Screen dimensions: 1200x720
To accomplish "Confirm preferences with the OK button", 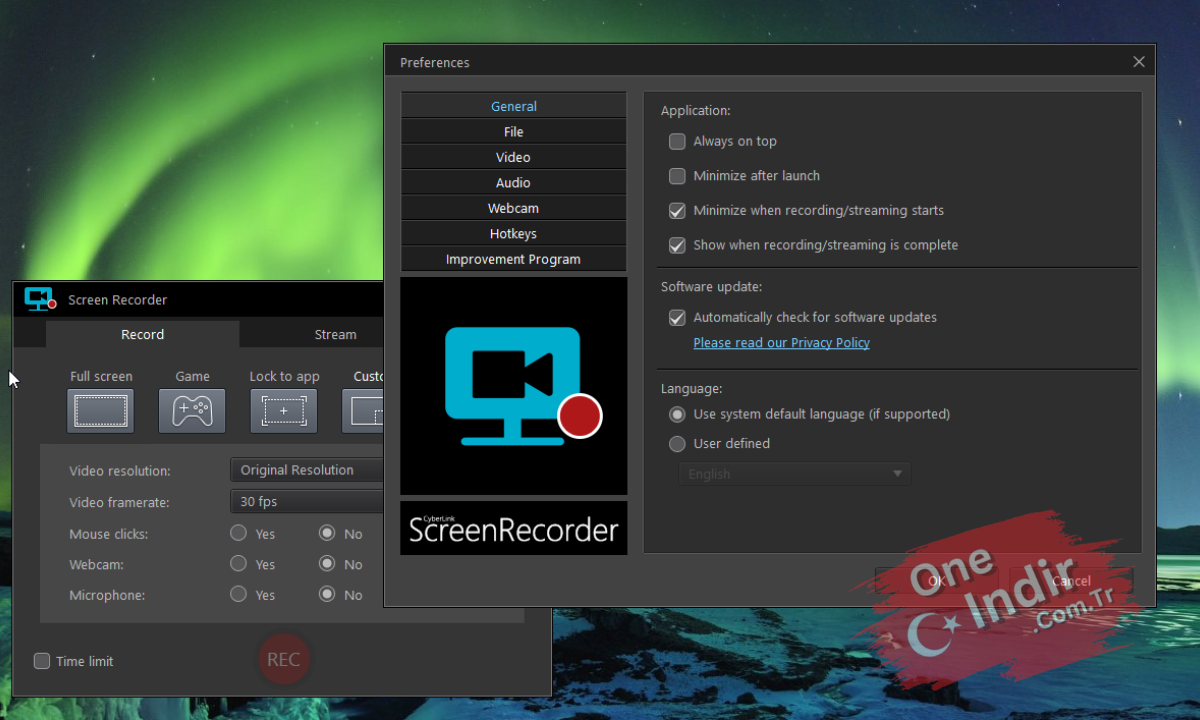I will tap(936, 581).
